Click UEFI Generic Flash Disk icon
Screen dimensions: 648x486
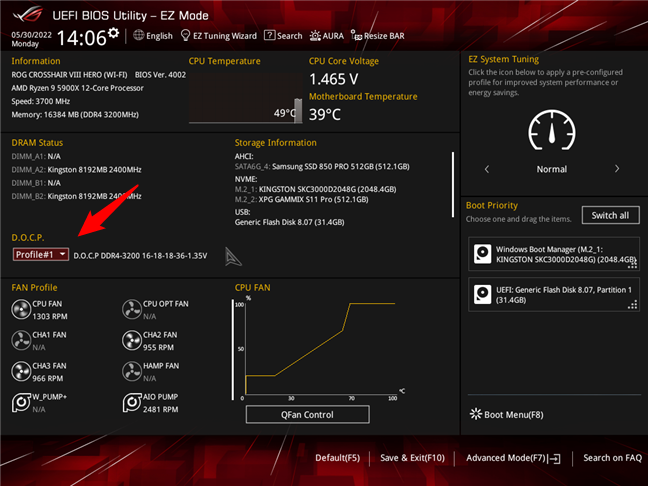click(x=482, y=294)
